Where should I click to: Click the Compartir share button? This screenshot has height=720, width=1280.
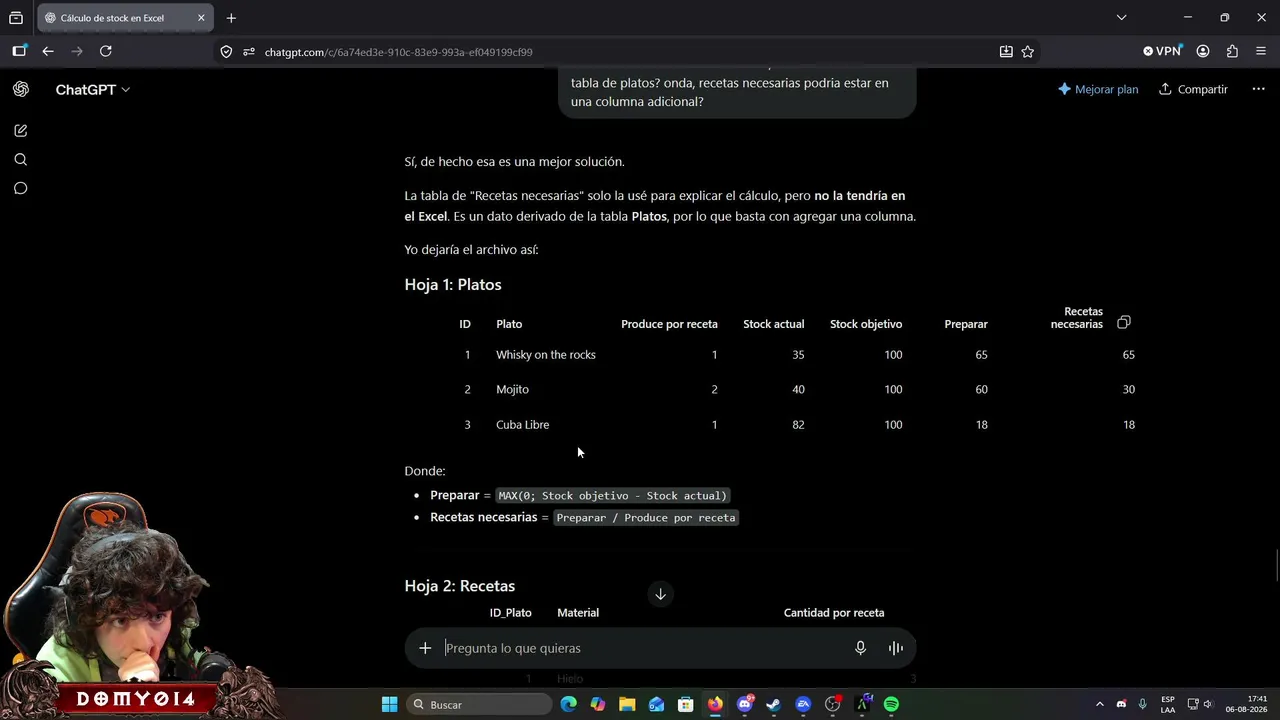point(1193,89)
